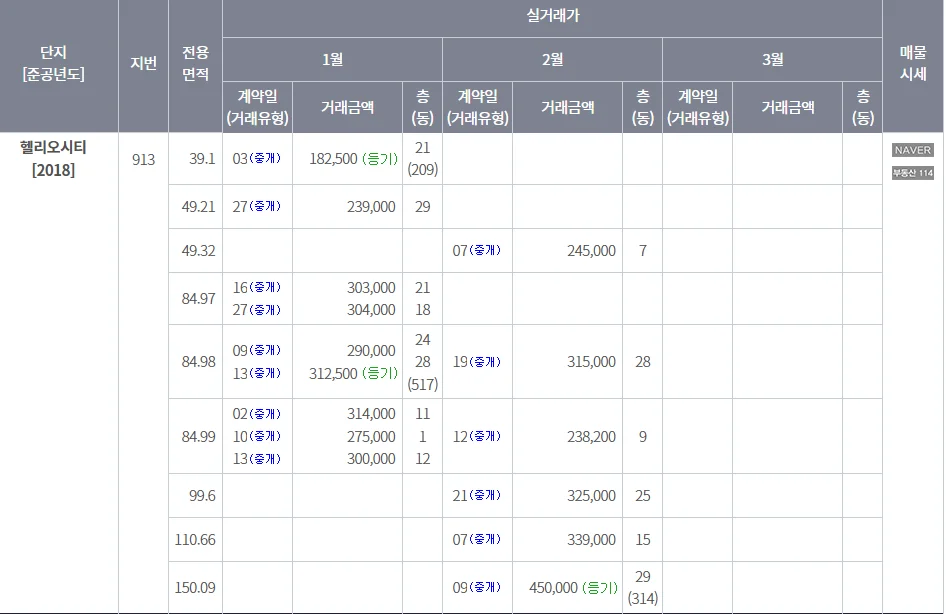Click the 339,000 February transaction amount
The height and width of the screenshot is (615, 946).
591,540
